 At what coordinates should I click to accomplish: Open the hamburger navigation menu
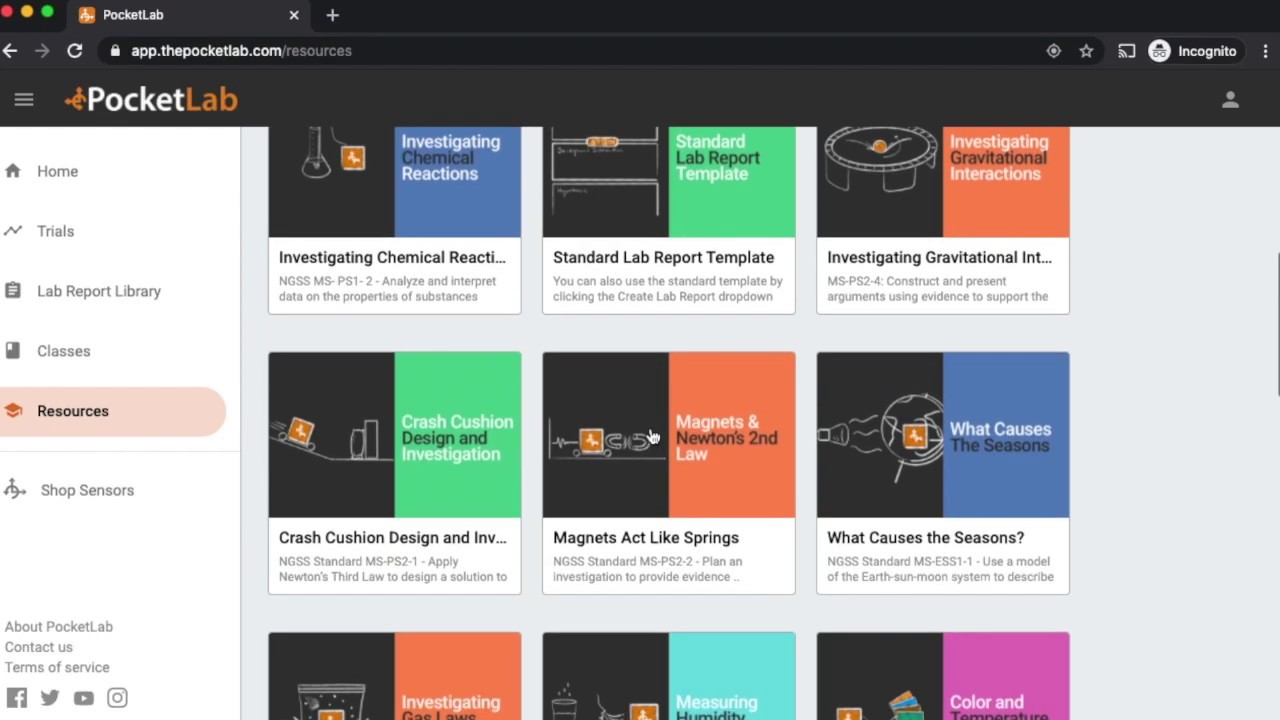pos(24,100)
